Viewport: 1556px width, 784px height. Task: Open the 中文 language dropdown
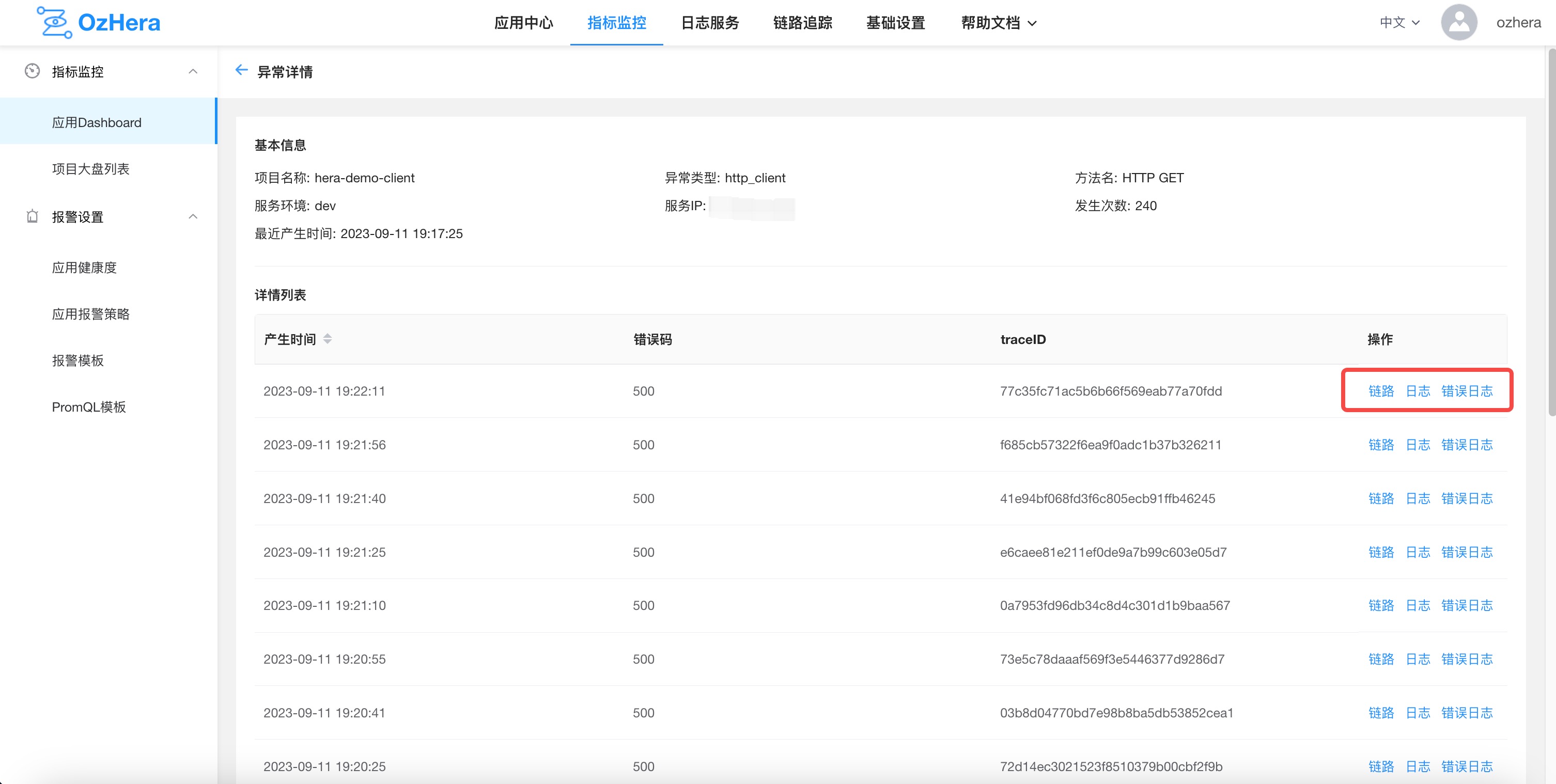click(1399, 22)
